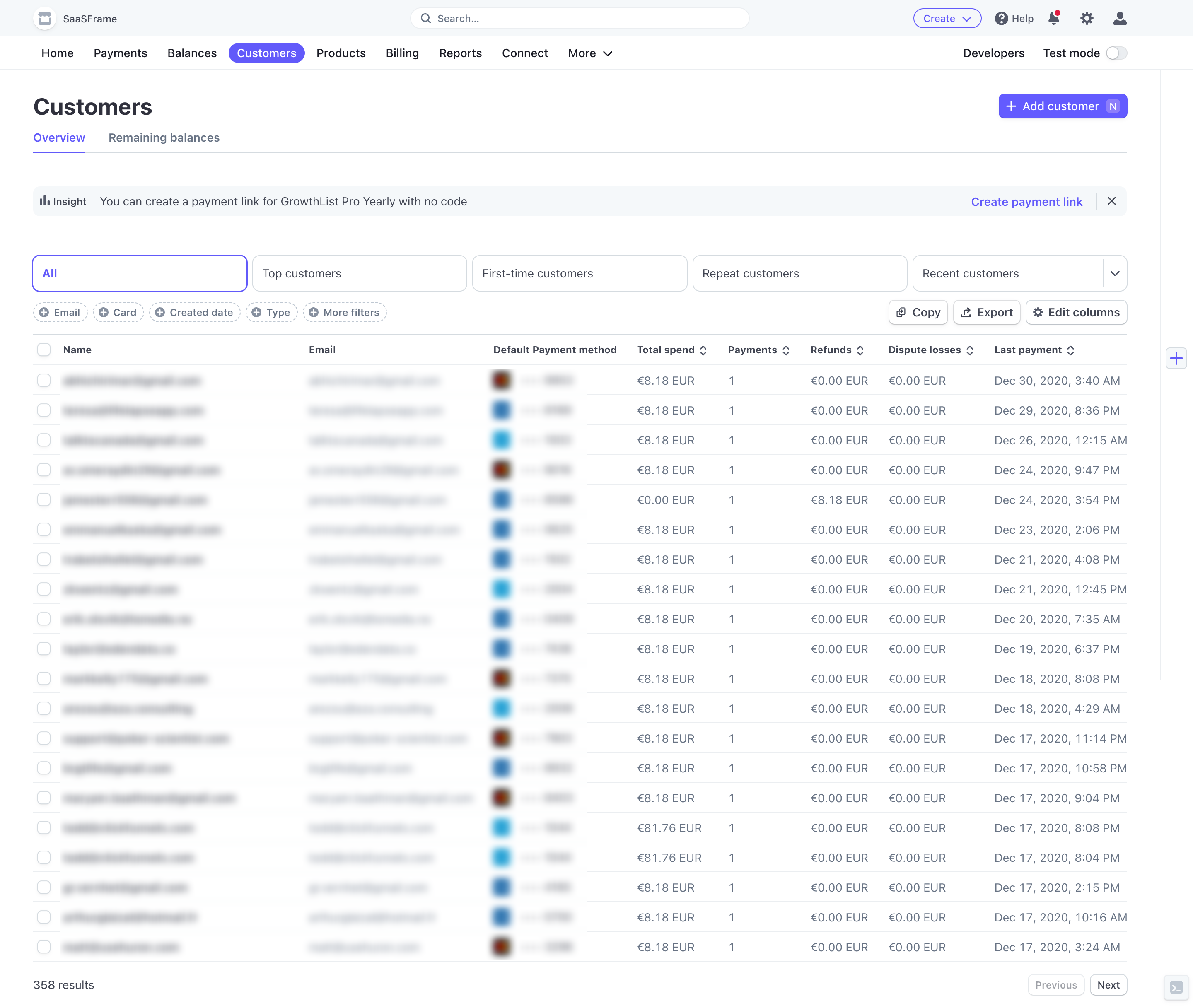
Task: Export the customer list
Action: [x=987, y=313]
